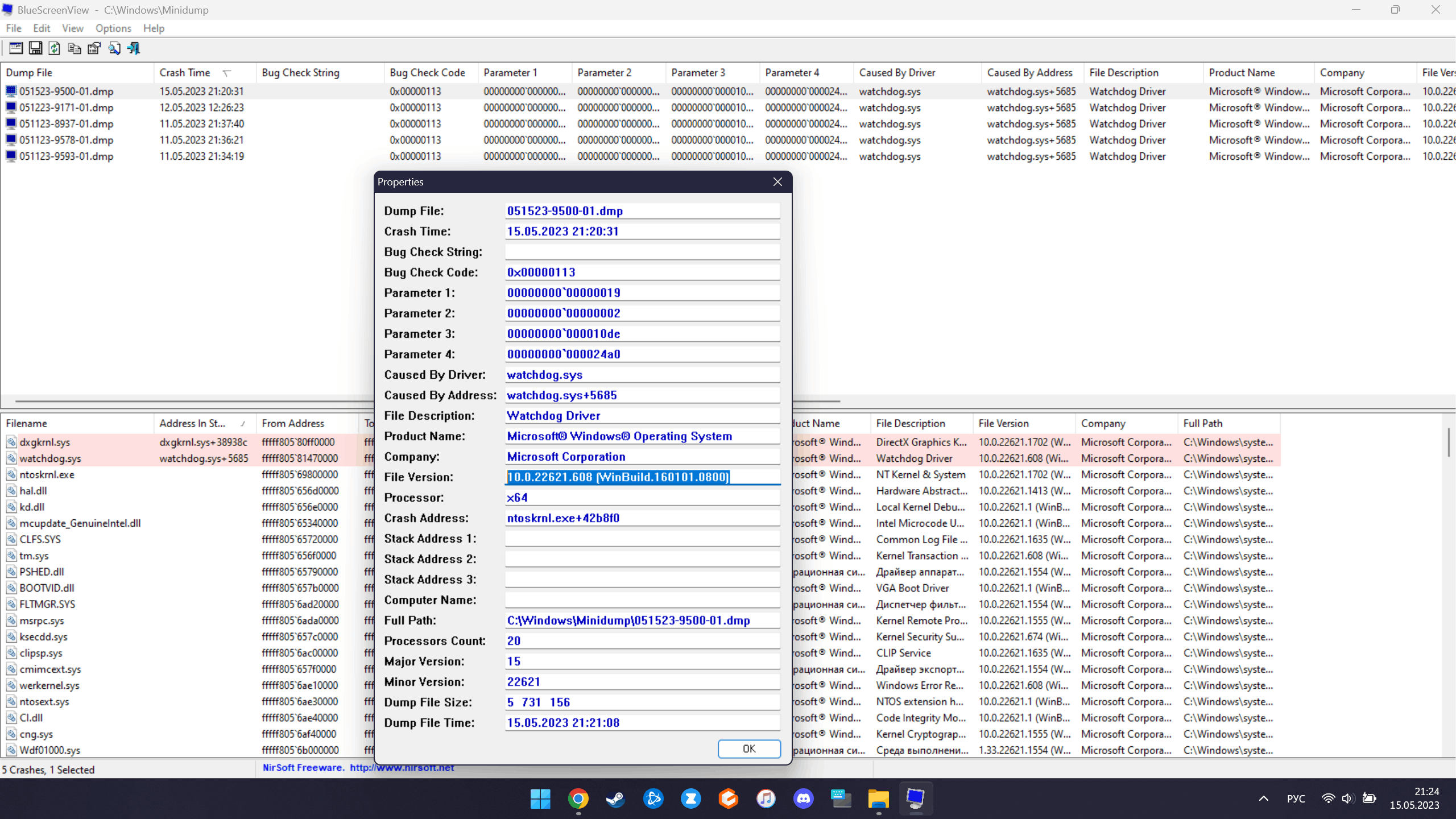Viewport: 1456px width, 819px height.
Task: Click the File Version field in Properties
Action: click(643, 477)
